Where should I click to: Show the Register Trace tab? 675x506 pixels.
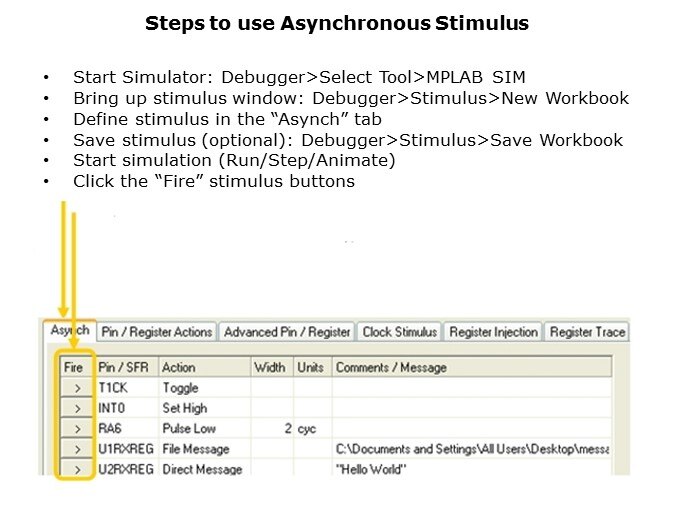(x=587, y=332)
